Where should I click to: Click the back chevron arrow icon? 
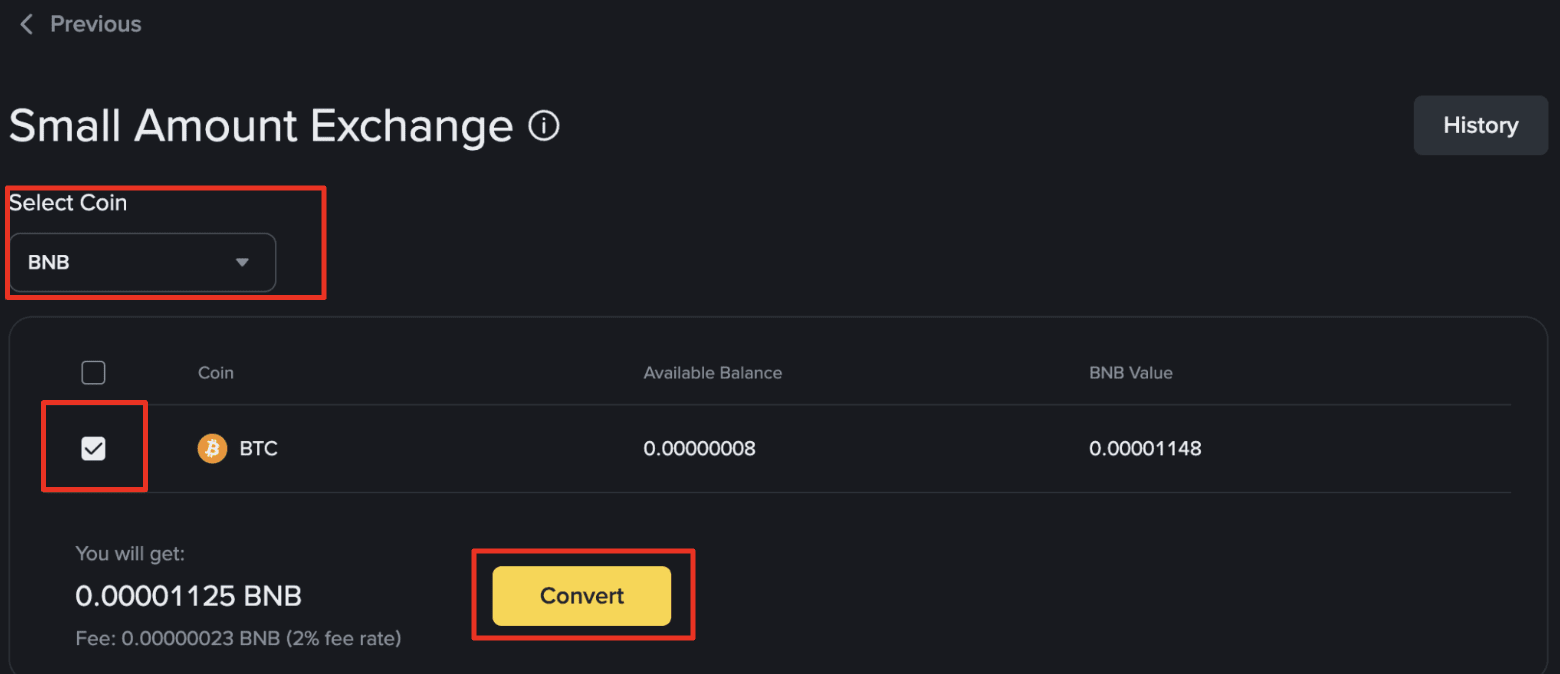(27, 24)
